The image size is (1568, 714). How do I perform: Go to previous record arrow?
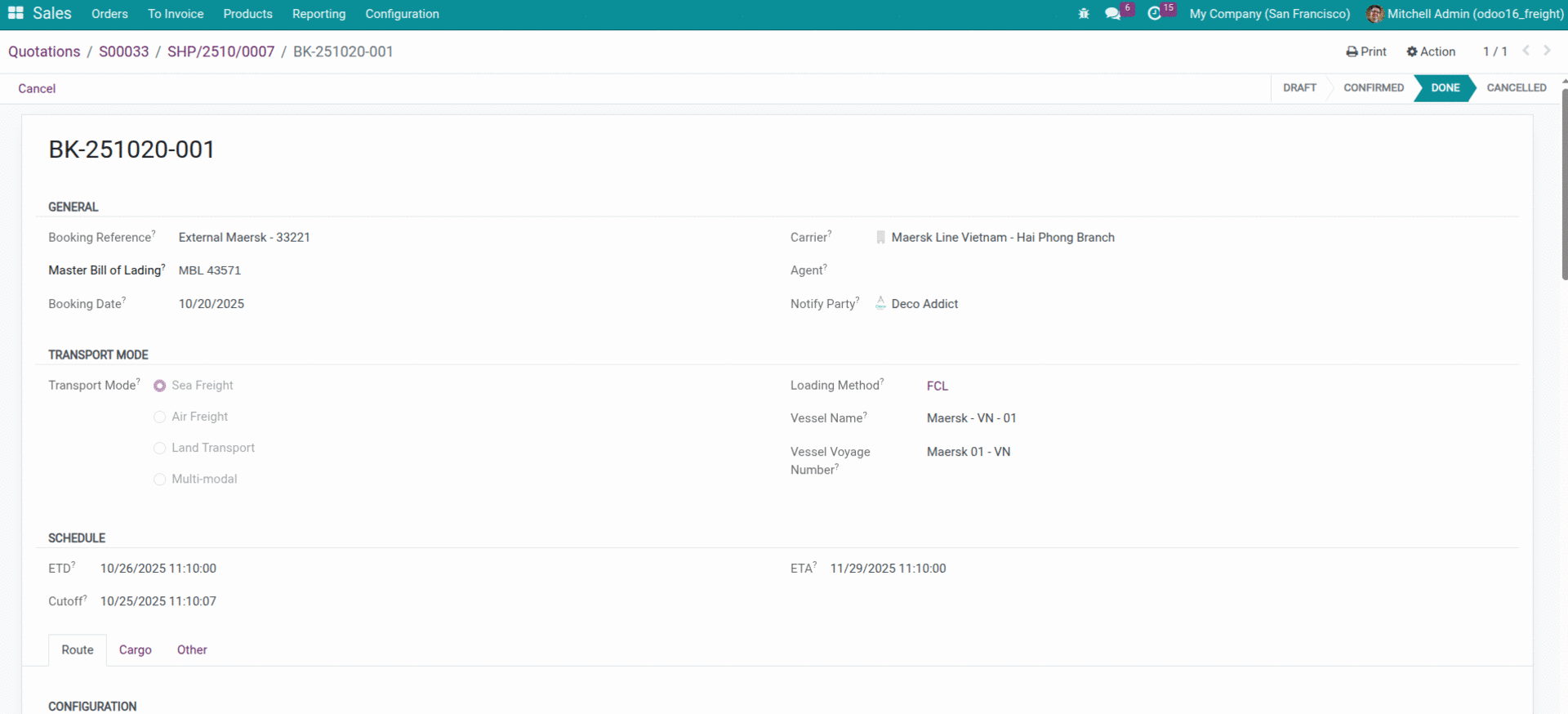[1526, 51]
